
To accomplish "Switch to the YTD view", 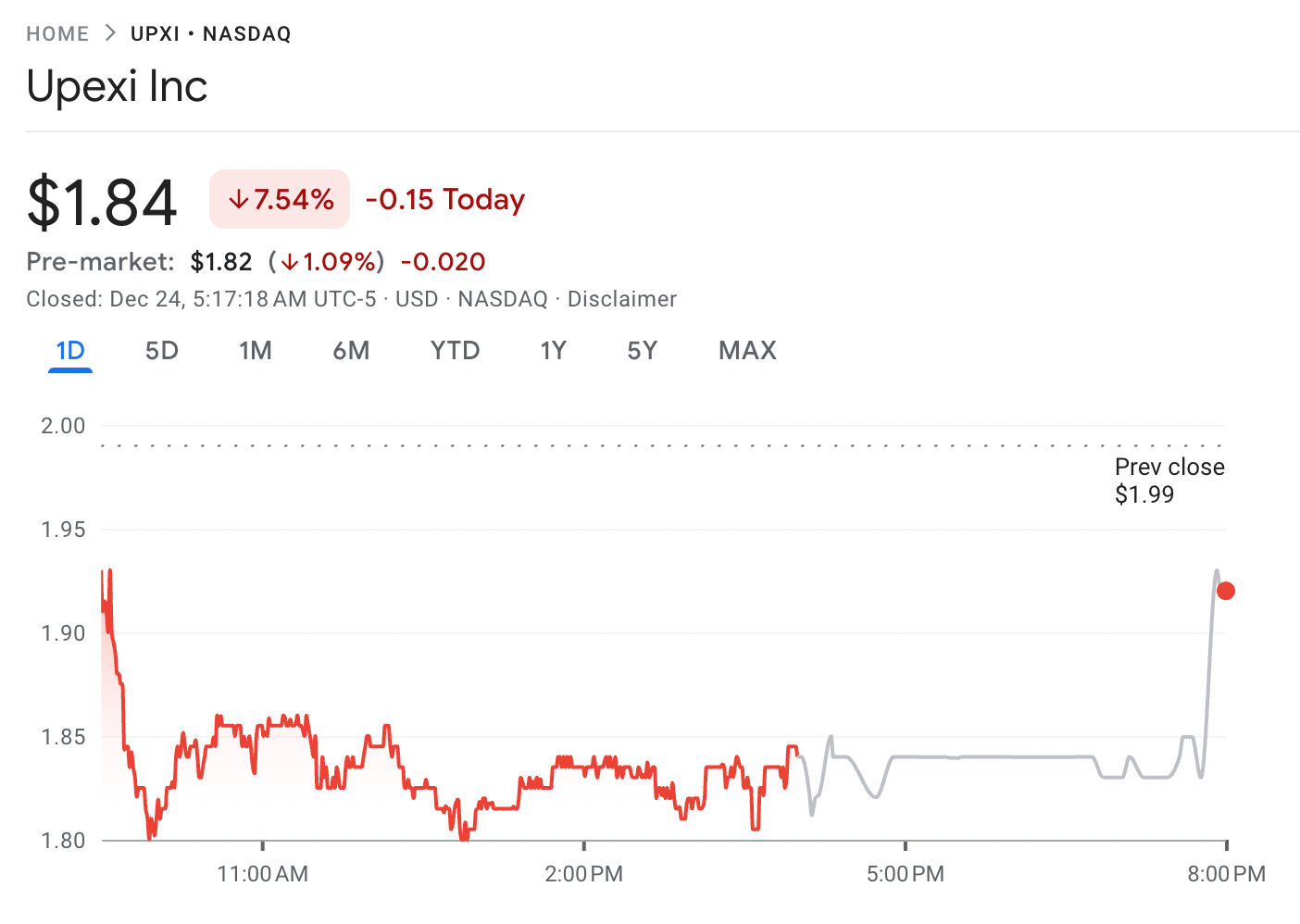I will [x=455, y=350].
